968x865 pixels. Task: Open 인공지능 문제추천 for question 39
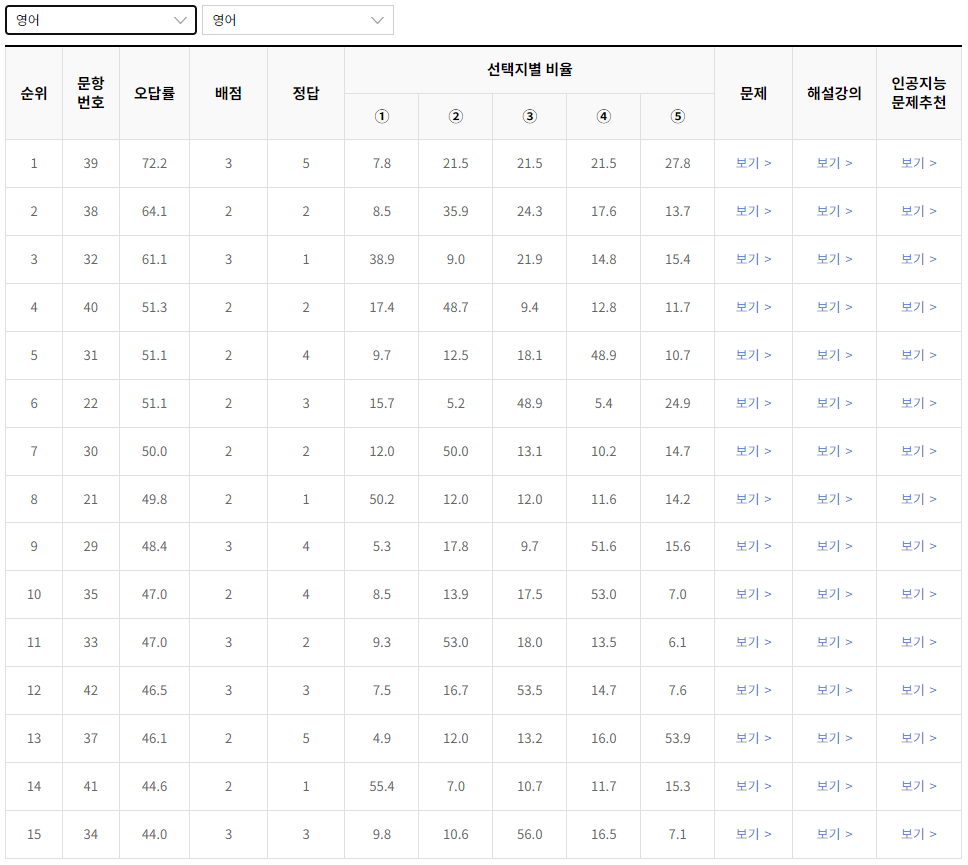pyautogui.click(x=918, y=163)
